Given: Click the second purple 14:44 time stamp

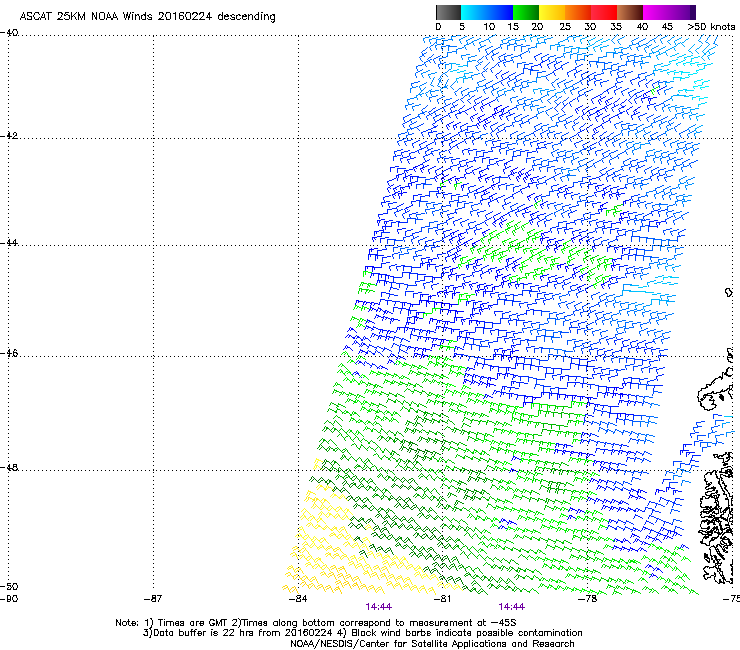Looking at the screenshot, I should [512, 607].
